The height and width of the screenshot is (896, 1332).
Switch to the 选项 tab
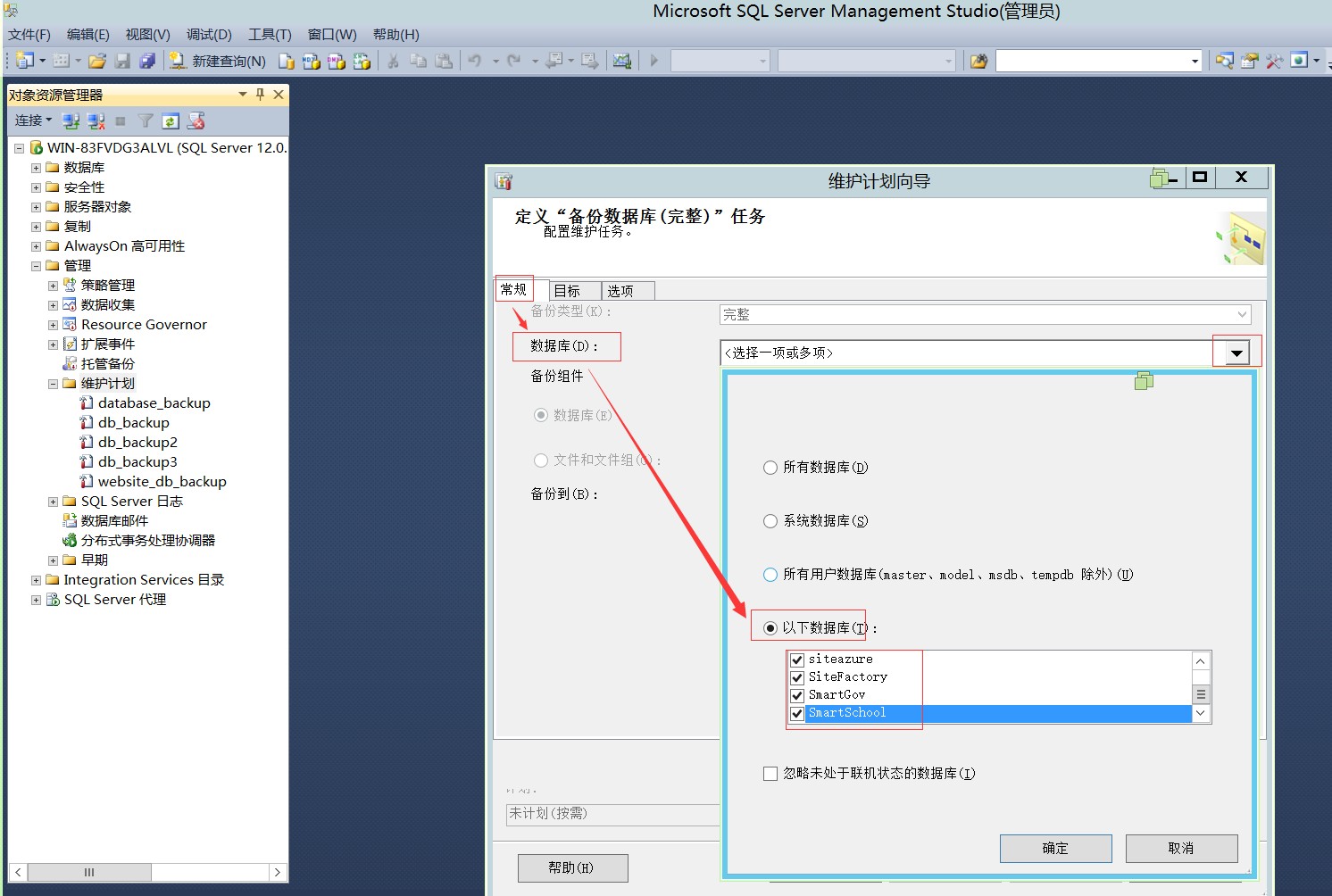pos(627,290)
